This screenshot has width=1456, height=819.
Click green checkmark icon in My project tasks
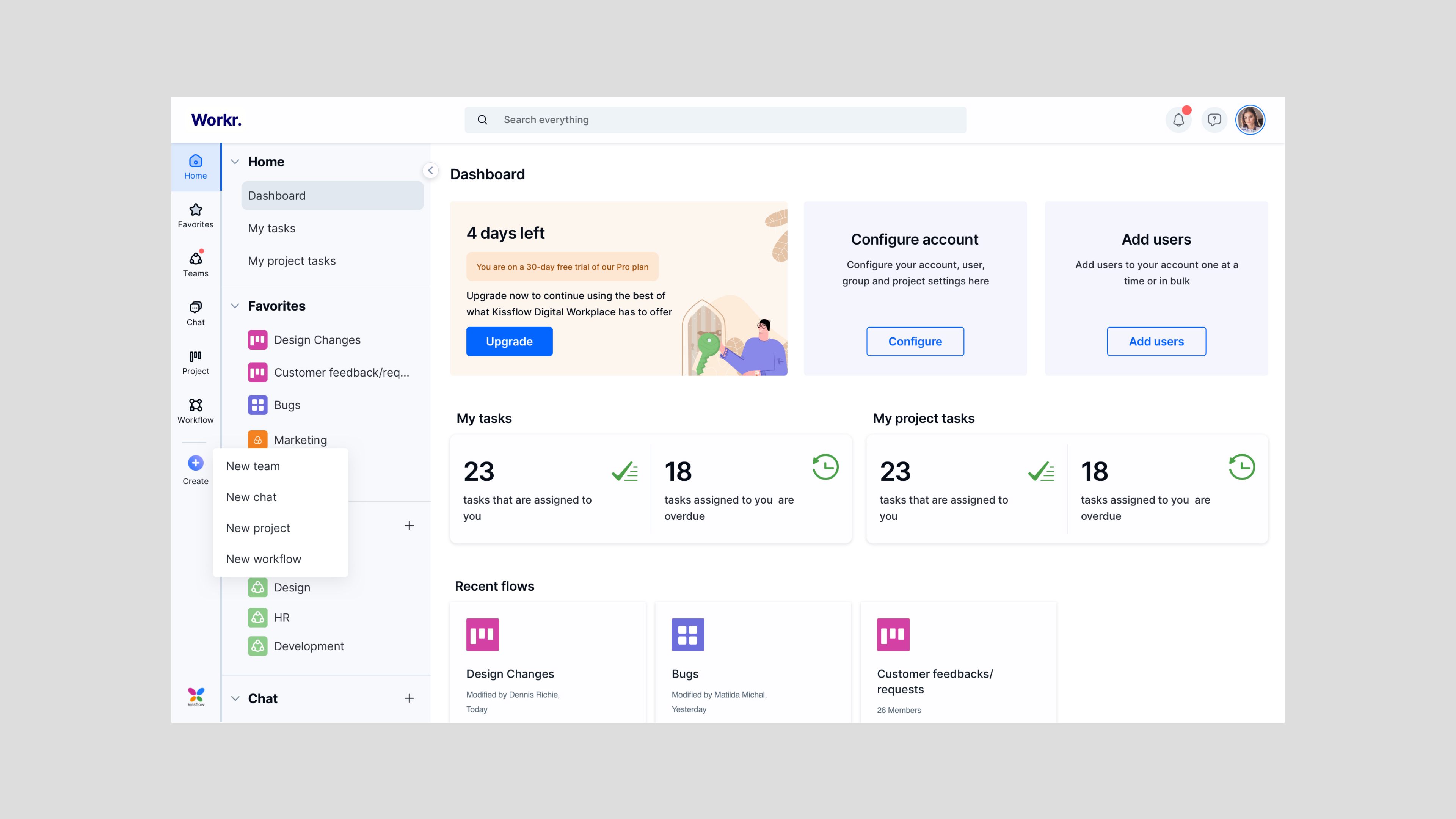(1041, 471)
